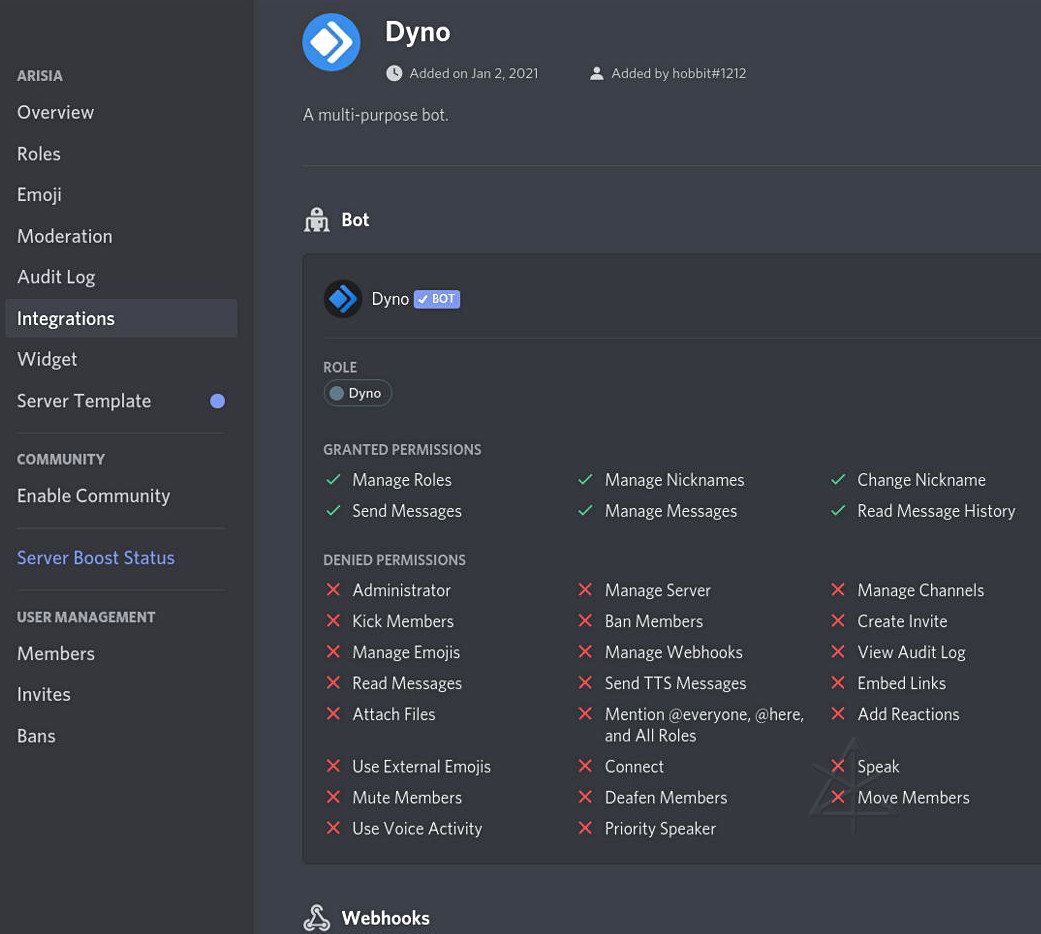Click the clock icon near added date
This screenshot has width=1041, height=934.
pyautogui.click(x=394, y=73)
